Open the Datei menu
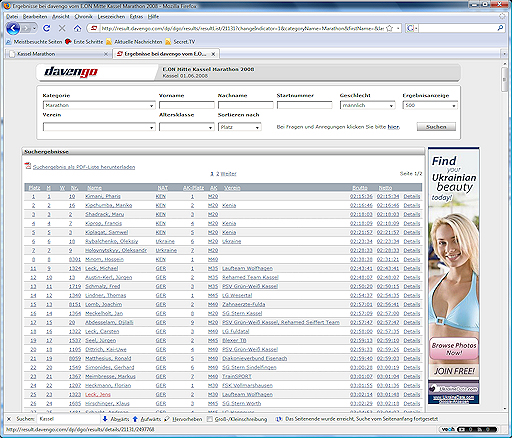This screenshot has width=512, height=438. [x=12, y=16]
